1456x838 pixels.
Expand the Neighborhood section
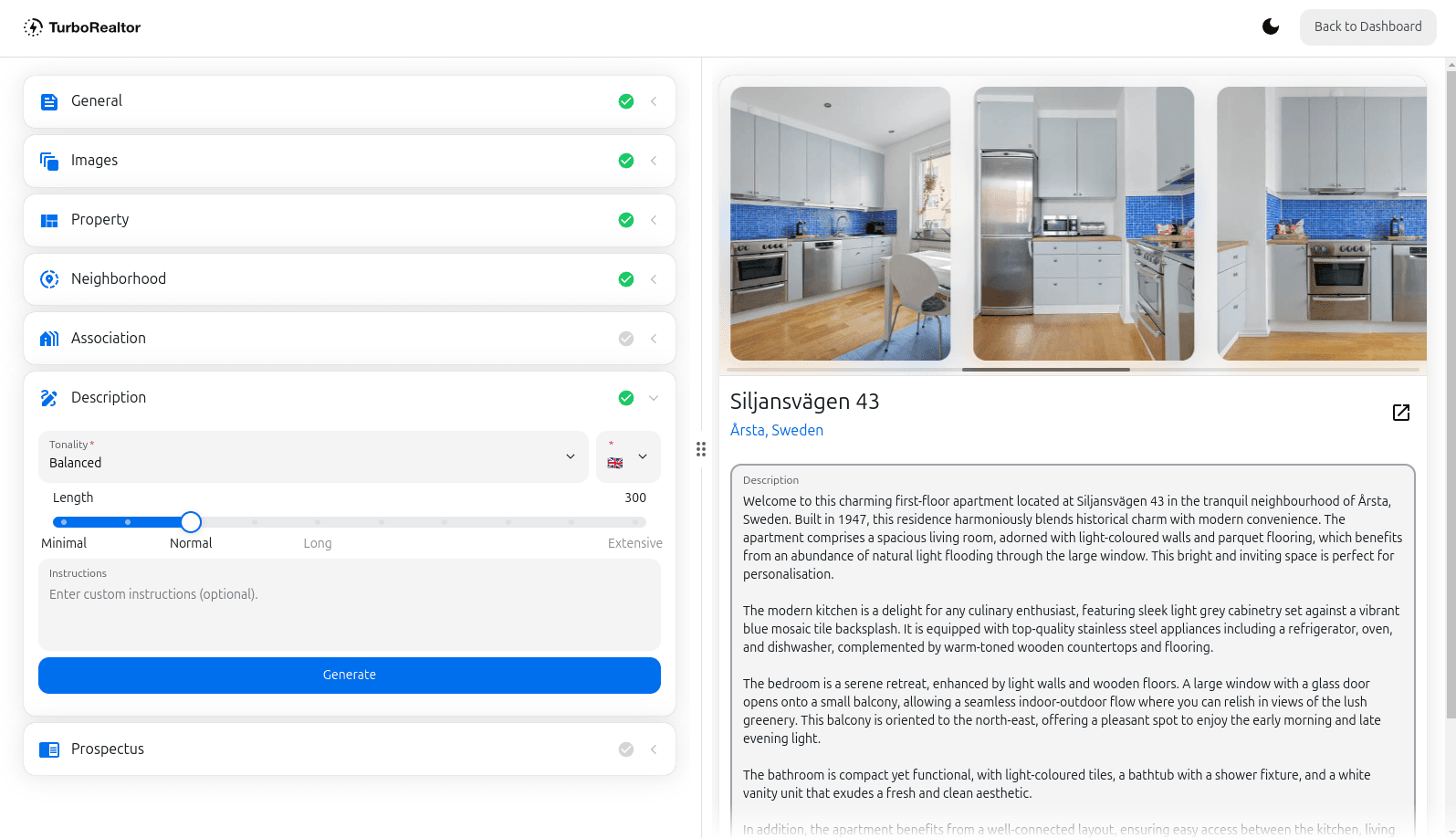coord(654,279)
